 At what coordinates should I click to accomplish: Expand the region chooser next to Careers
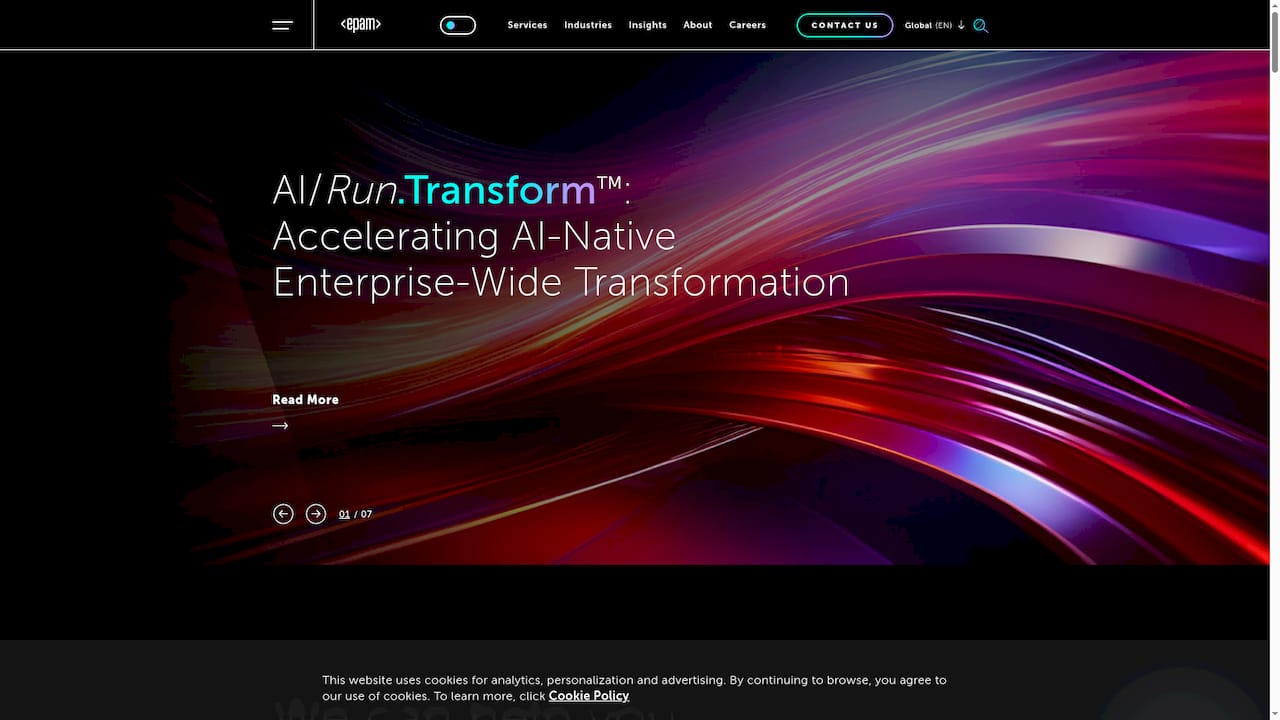928,25
